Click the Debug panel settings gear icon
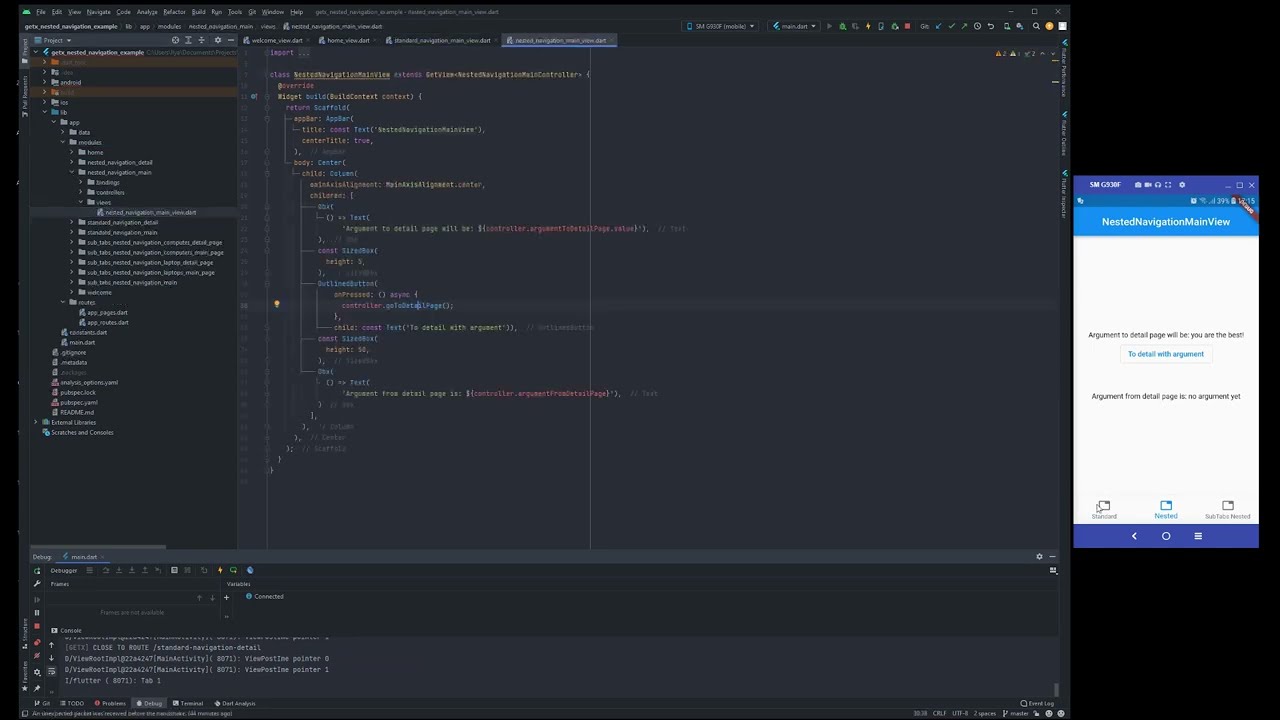1280x720 pixels. pos(1039,557)
